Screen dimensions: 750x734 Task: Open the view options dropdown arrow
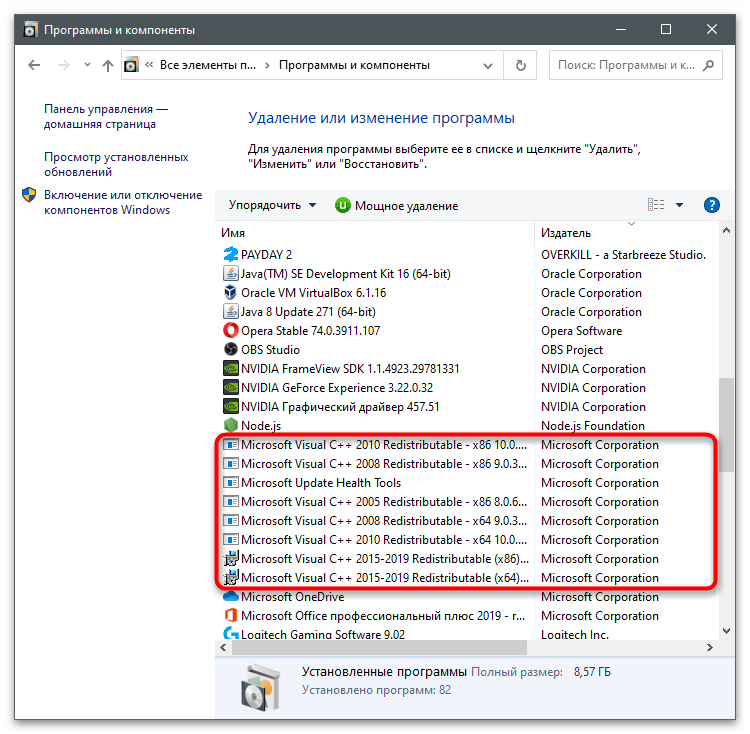coord(679,205)
